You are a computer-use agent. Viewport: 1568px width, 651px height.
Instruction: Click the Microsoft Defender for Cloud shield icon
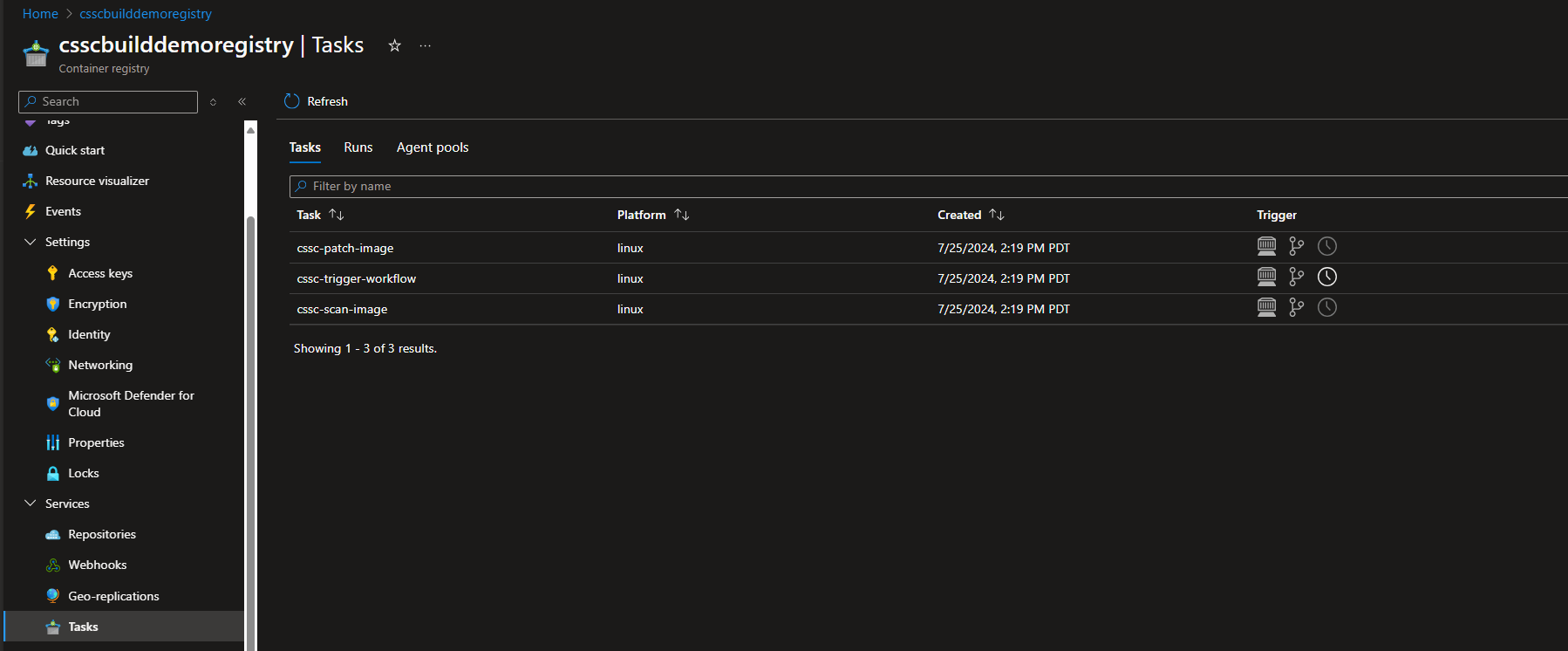click(x=53, y=403)
